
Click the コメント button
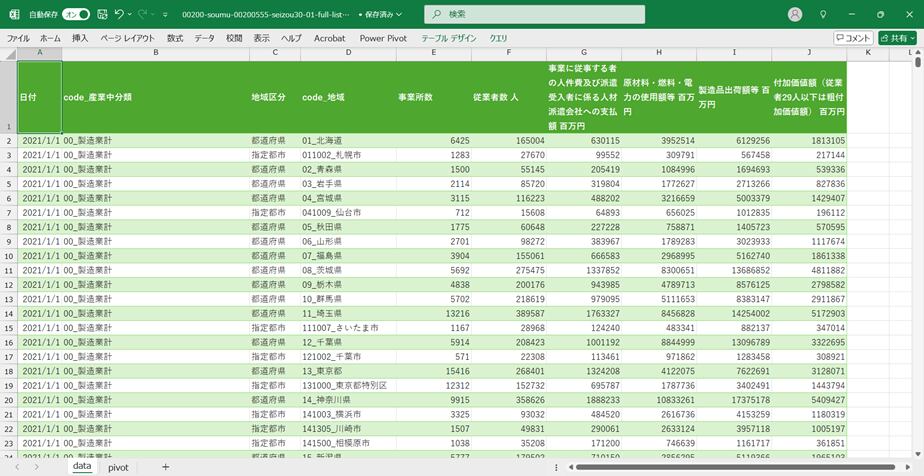[853, 38]
